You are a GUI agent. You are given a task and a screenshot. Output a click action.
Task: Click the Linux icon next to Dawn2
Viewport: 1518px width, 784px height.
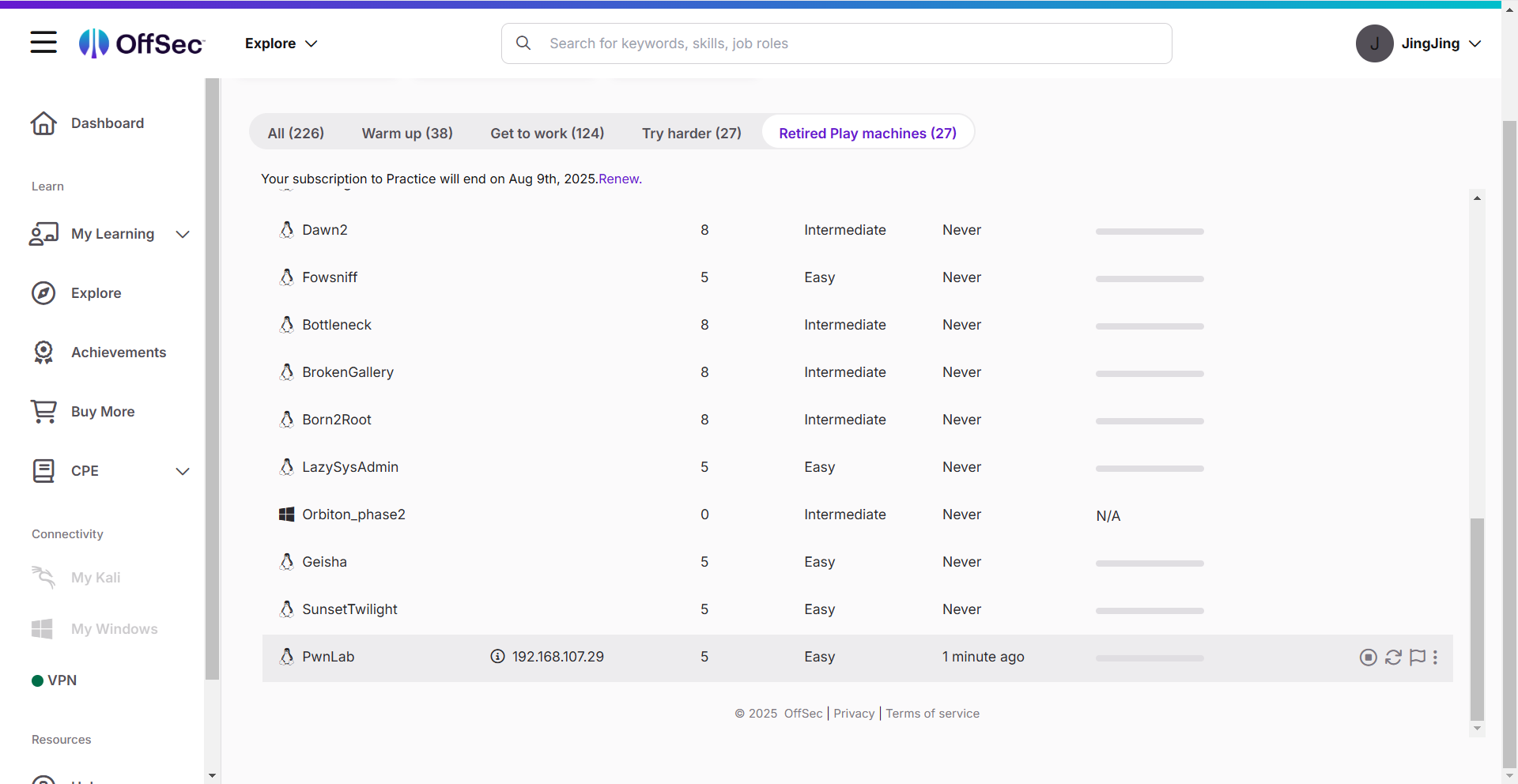287,230
